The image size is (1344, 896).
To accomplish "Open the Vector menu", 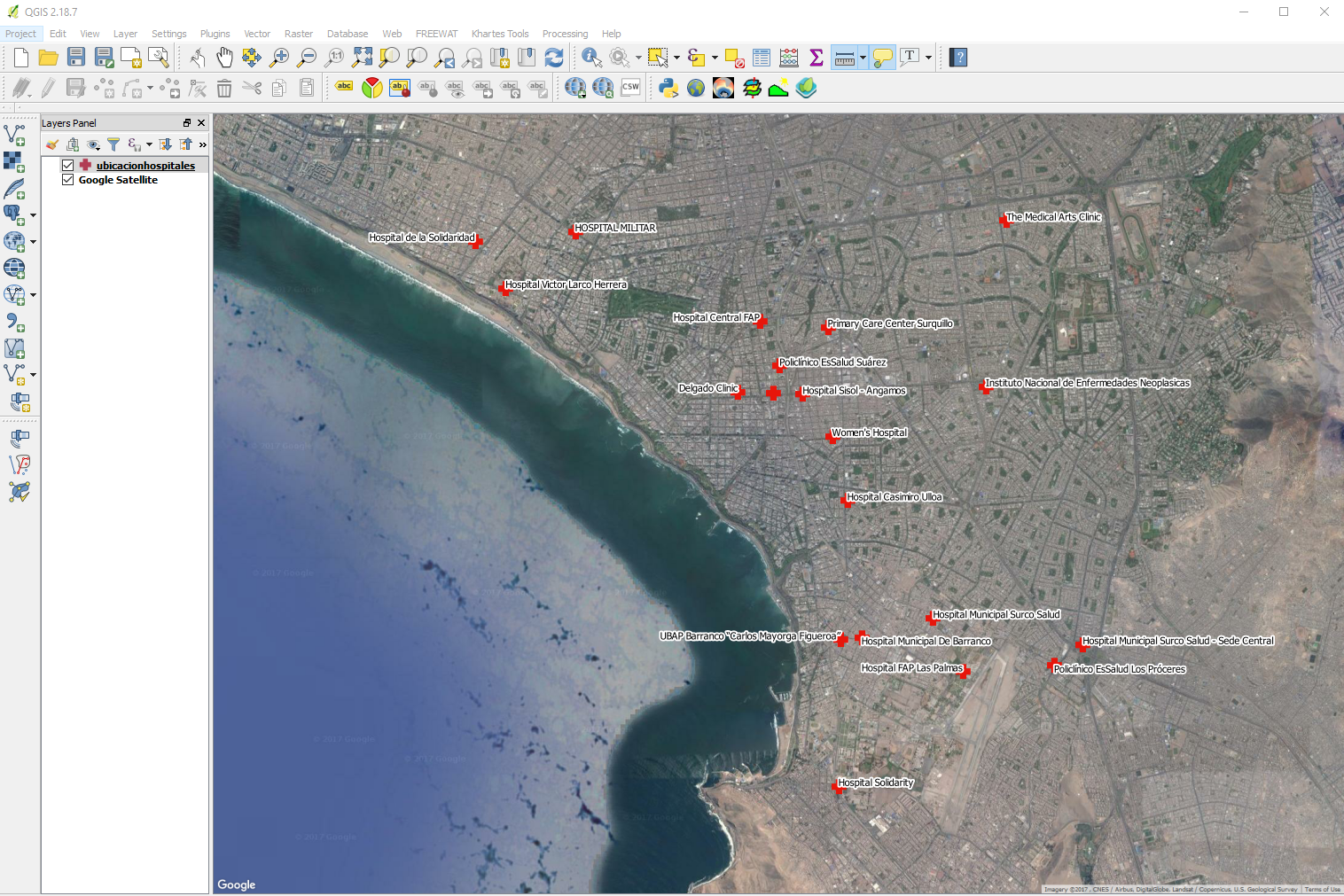I will (x=257, y=34).
